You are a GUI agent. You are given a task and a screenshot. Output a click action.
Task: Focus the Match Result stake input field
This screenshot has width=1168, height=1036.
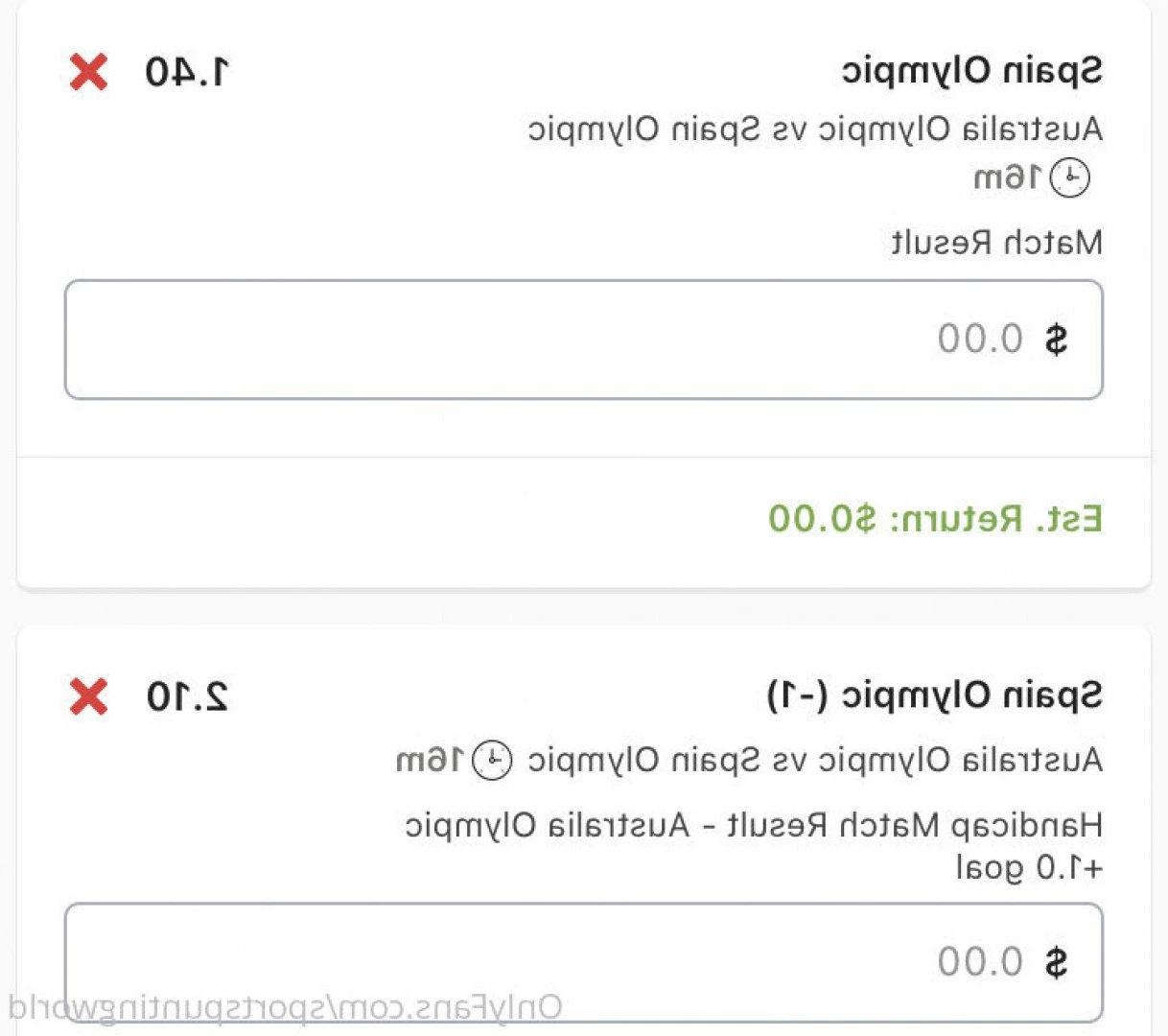pos(584,340)
